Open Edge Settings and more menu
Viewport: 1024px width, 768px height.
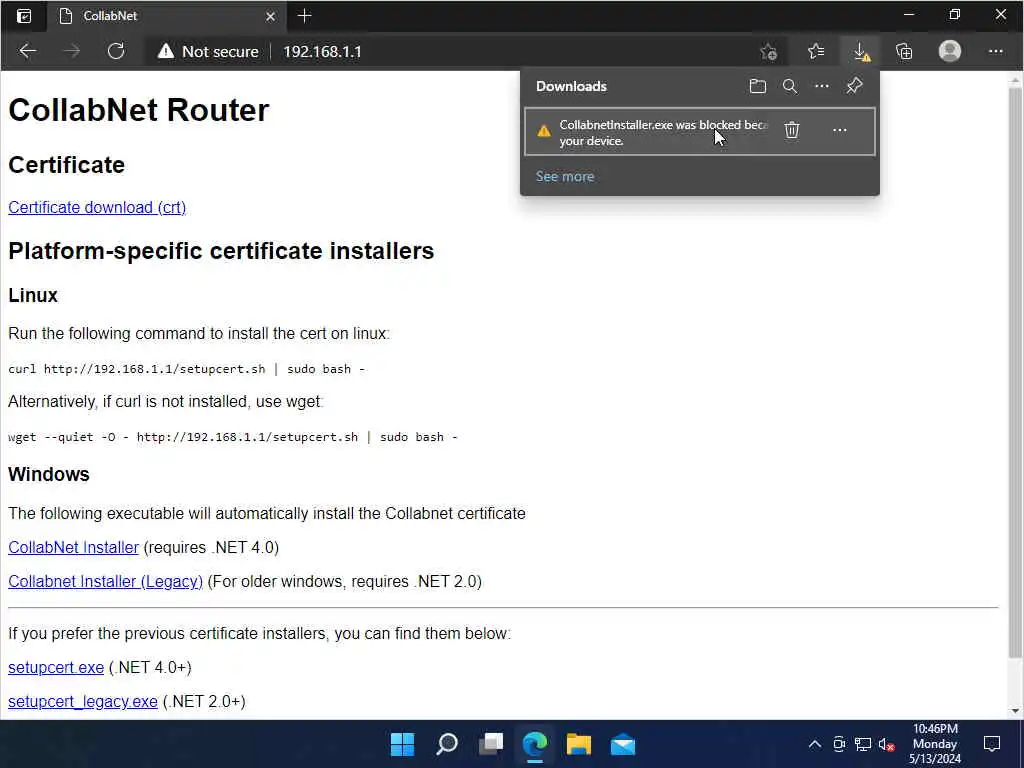click(995, 51)
